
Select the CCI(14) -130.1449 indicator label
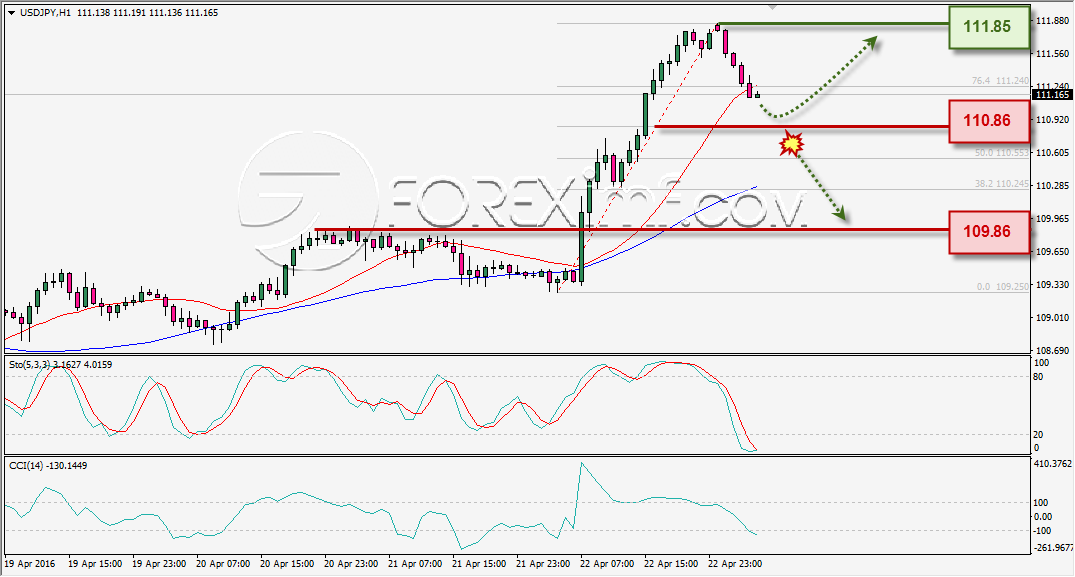click(48, 466)
